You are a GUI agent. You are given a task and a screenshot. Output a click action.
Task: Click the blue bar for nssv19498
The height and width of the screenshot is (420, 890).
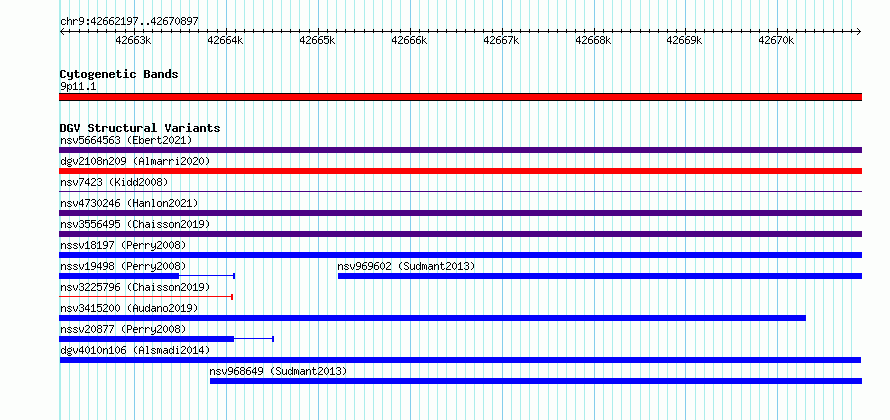119,276
